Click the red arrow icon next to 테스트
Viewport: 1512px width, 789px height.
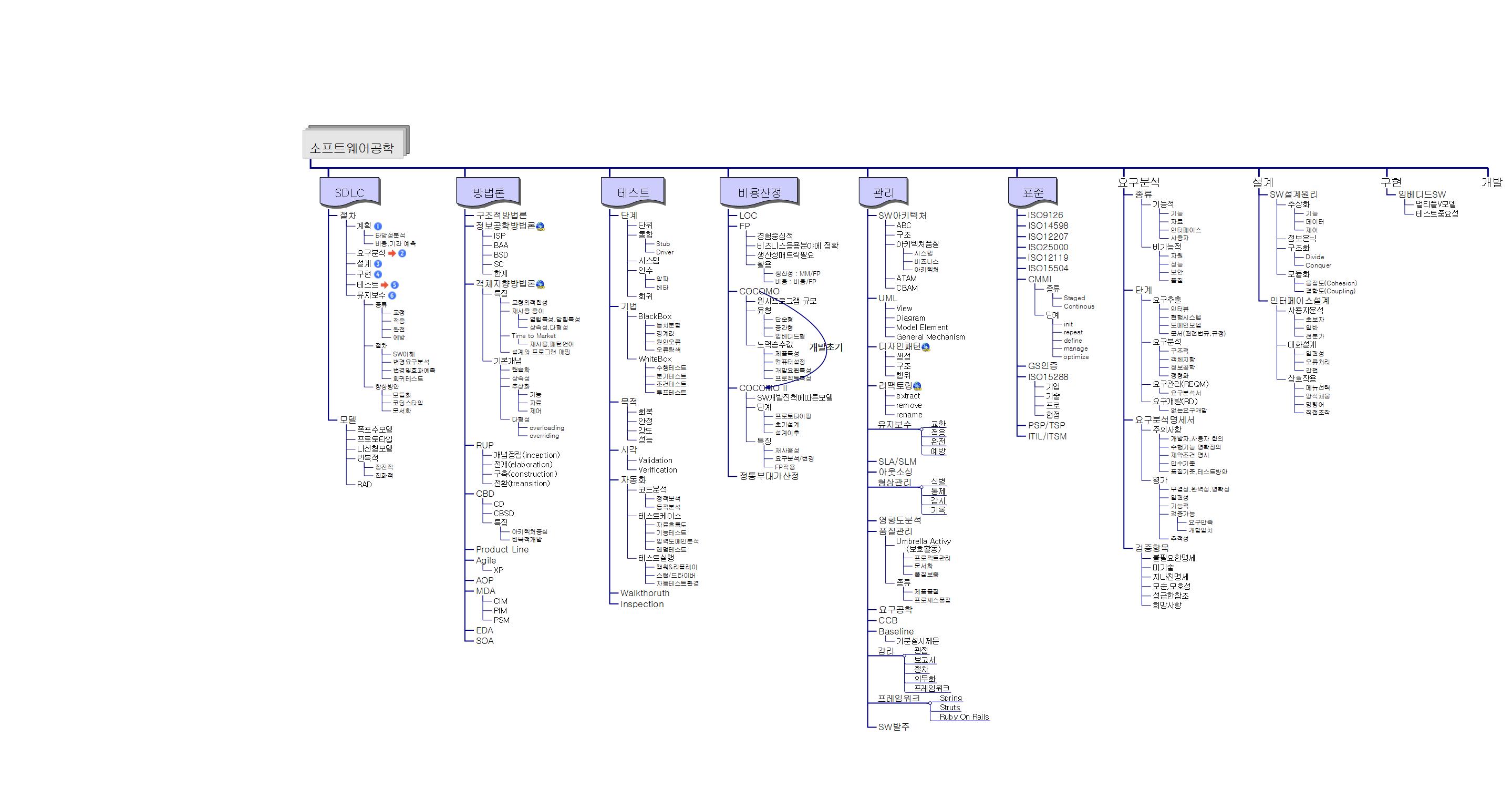point(385,285)
